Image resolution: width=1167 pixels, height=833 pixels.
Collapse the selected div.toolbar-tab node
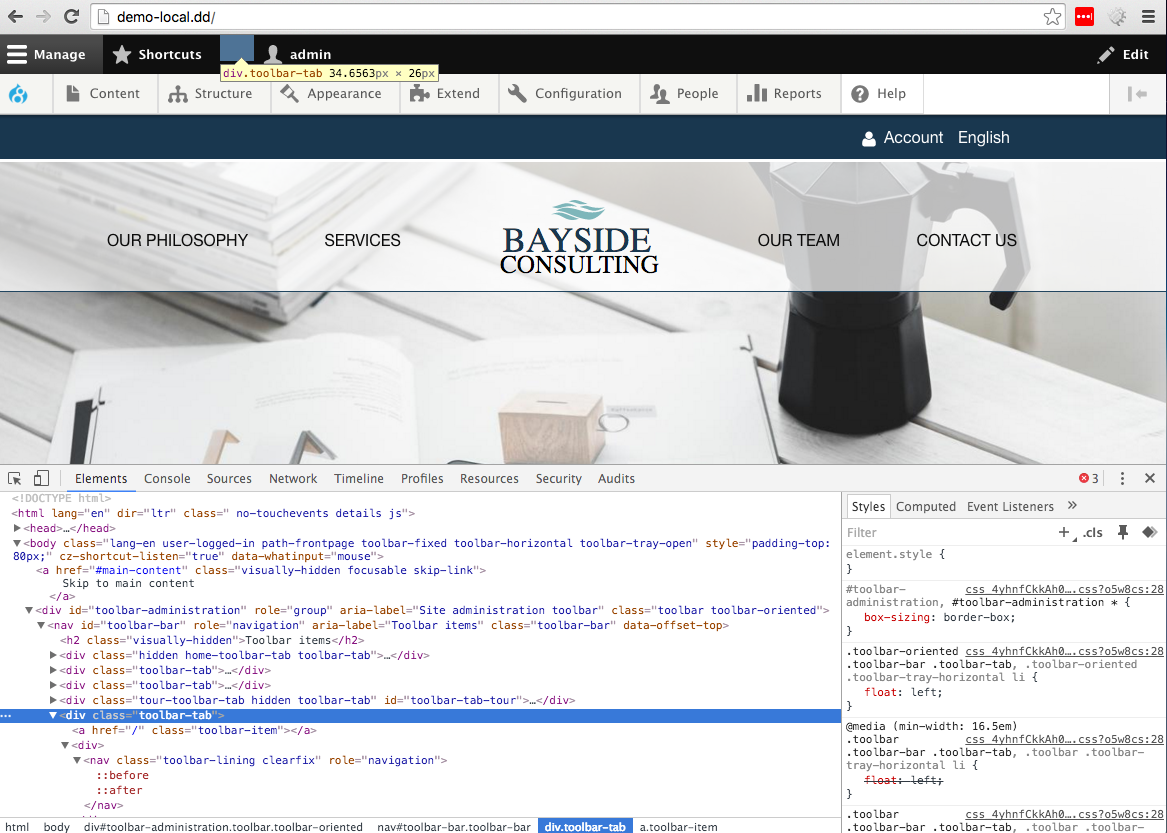pos(53,715)
